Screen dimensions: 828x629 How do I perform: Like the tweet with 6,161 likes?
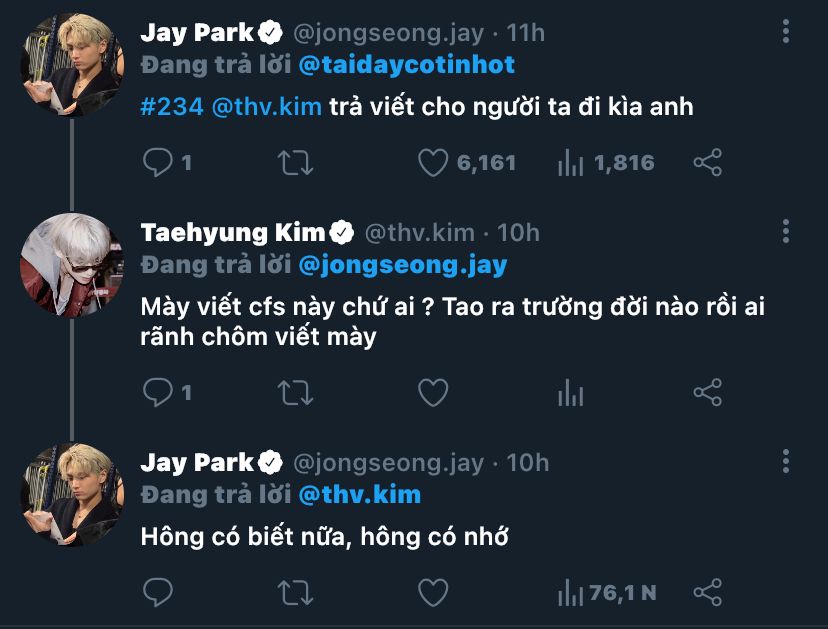[432, 163]
